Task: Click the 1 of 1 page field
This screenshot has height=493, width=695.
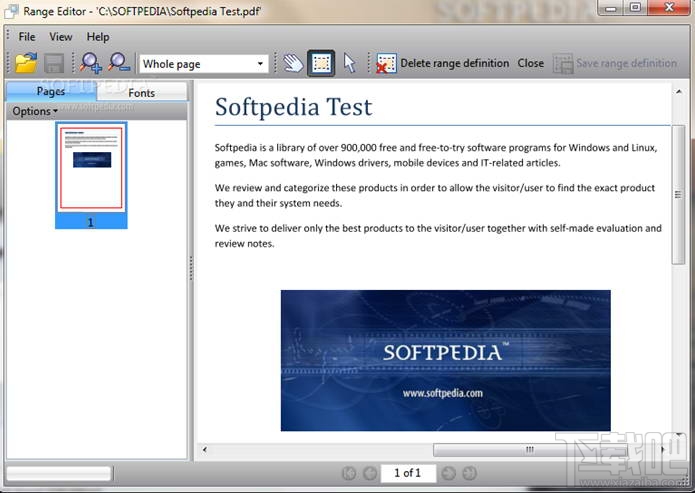Action: tap(408, 473)
